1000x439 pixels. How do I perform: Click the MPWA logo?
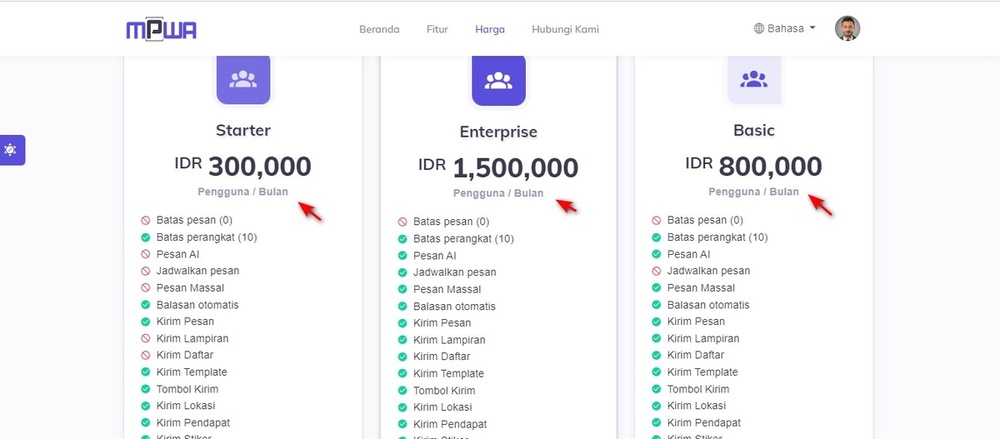tap(161, 29)
